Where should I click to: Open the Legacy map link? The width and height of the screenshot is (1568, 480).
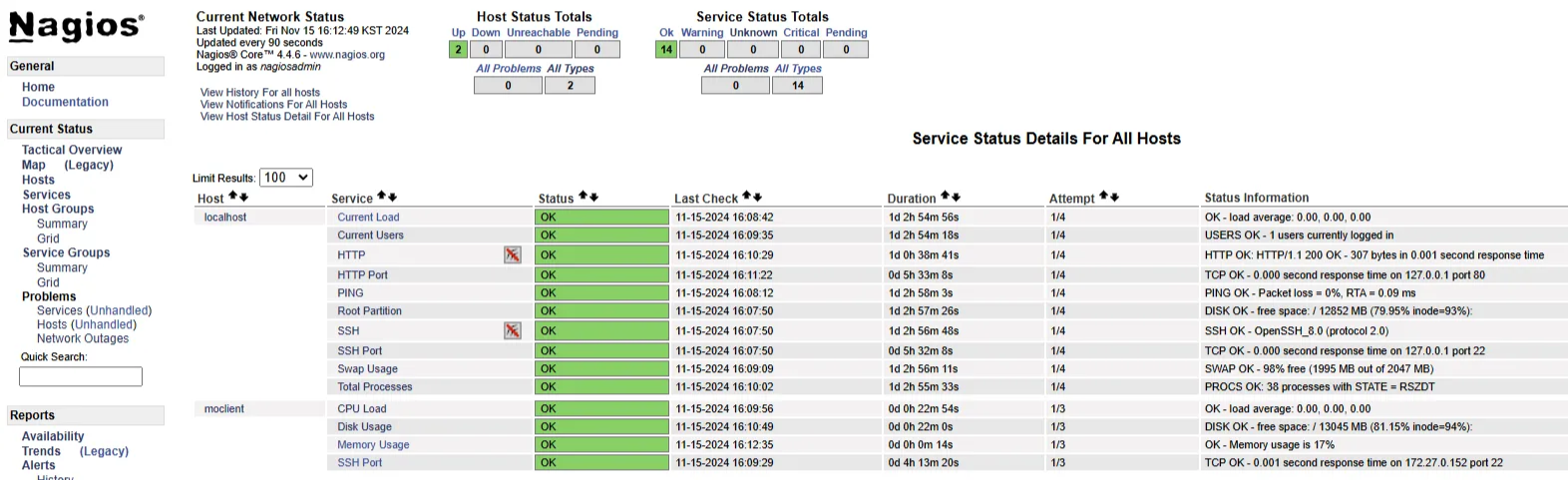(x=89, y=165)
